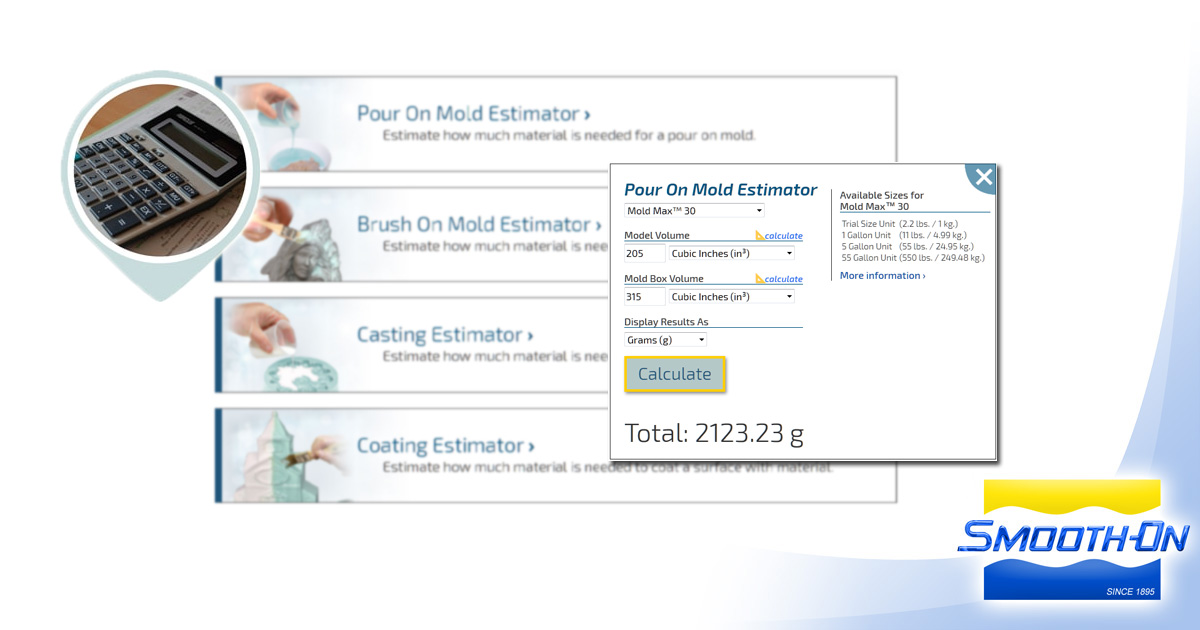Open the Display Results As Grams dropdown
This screenshot has height=630, width=1200.
(x=665, y=340)
